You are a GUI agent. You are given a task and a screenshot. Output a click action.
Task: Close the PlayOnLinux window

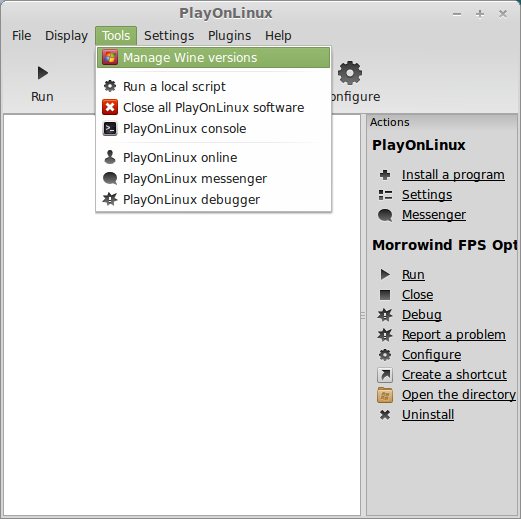coord(503,14)
